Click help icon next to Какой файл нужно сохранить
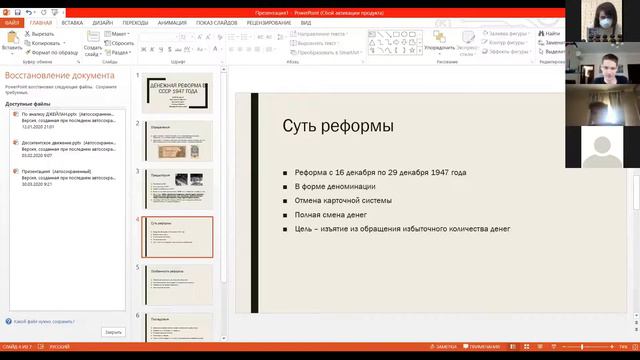Image resolution: width=640 pixels, height=360 pixels. coord(9,322)
